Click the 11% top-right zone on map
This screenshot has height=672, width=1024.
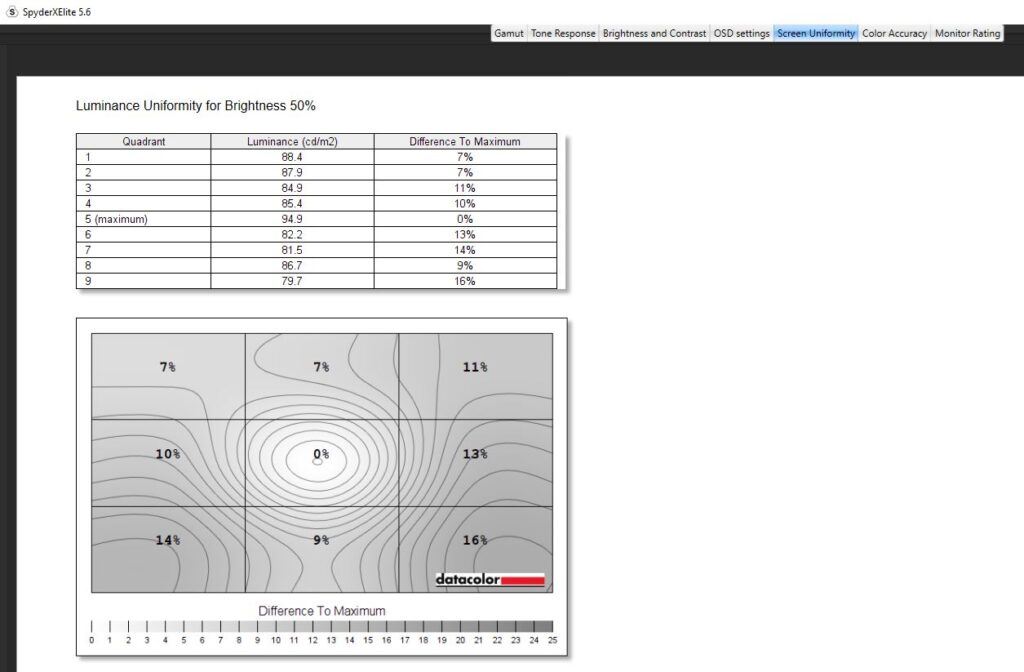coord(475,368)
